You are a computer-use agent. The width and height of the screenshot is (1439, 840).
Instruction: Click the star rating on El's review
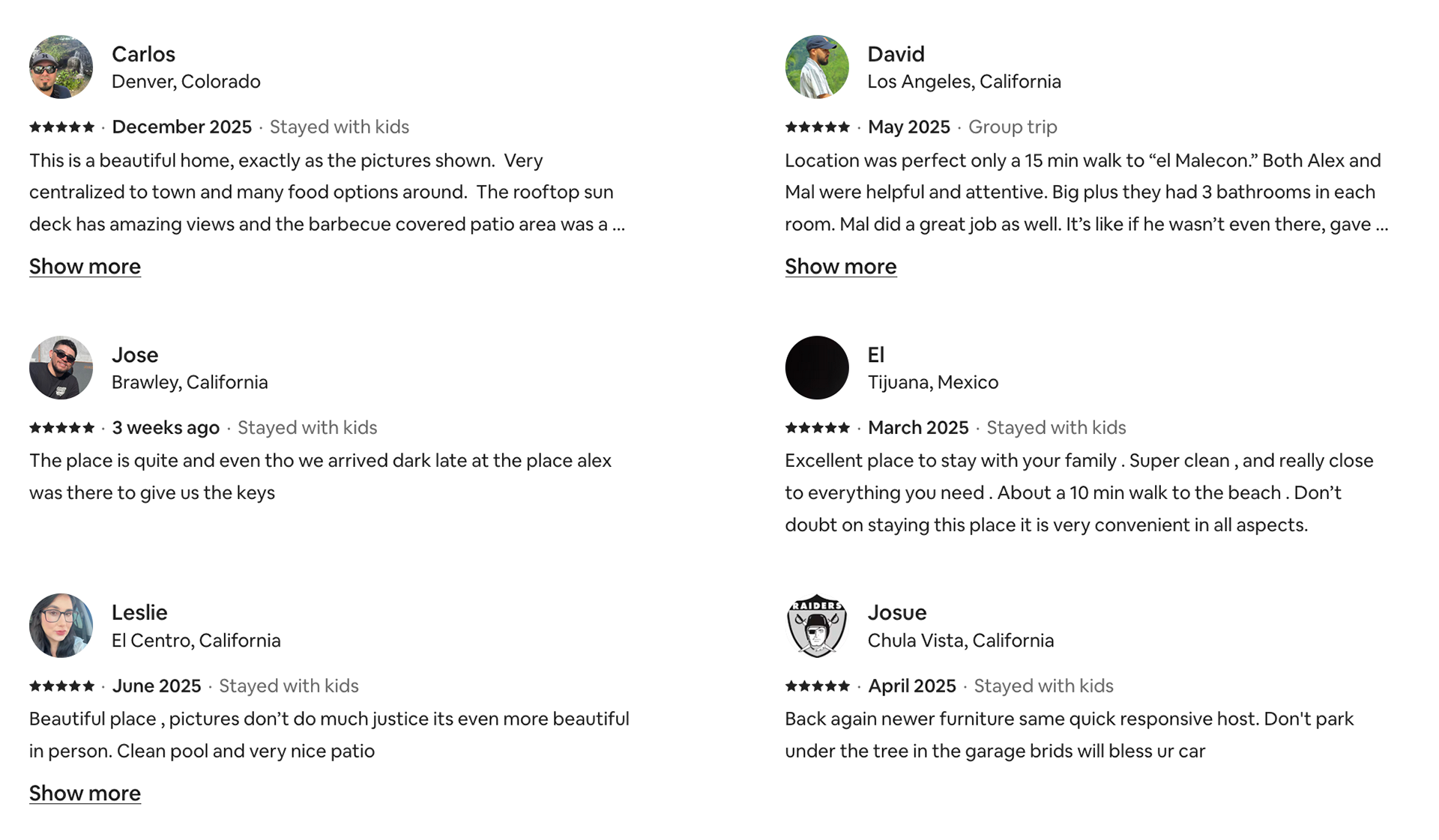point(817,428)
